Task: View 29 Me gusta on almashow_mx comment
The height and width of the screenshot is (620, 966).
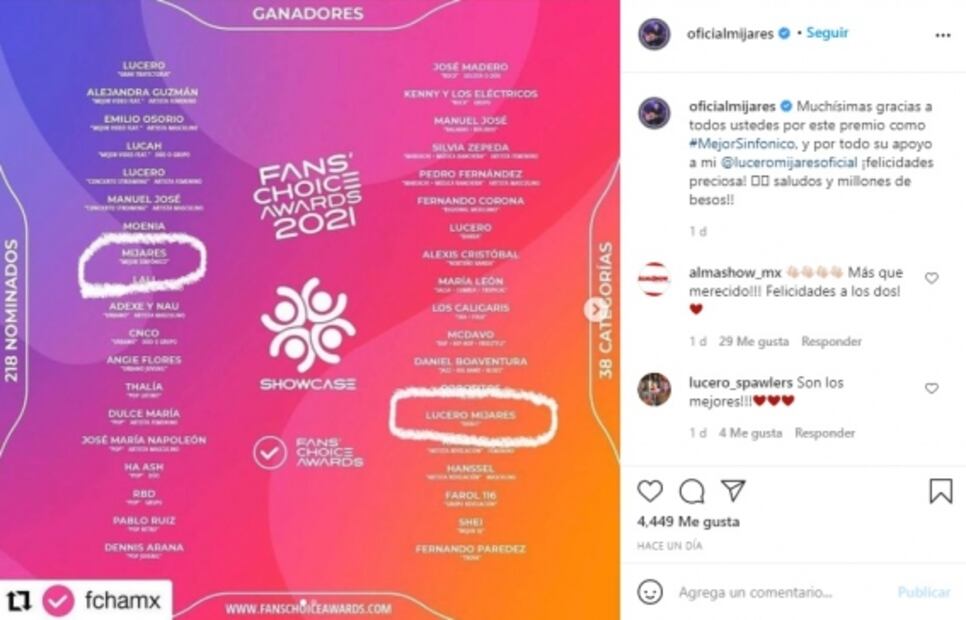Action: point(753,341)
